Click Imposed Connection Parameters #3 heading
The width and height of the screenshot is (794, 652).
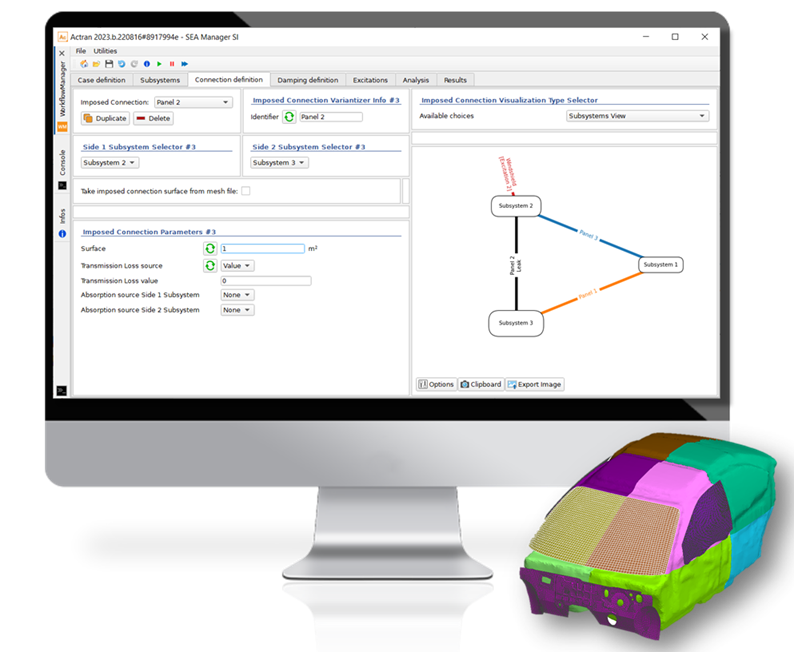tap(149, 232)
